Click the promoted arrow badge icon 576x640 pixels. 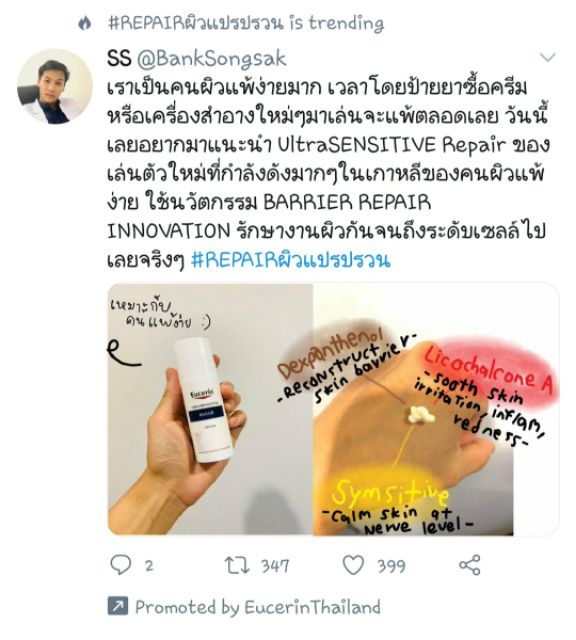click(118, 606)
